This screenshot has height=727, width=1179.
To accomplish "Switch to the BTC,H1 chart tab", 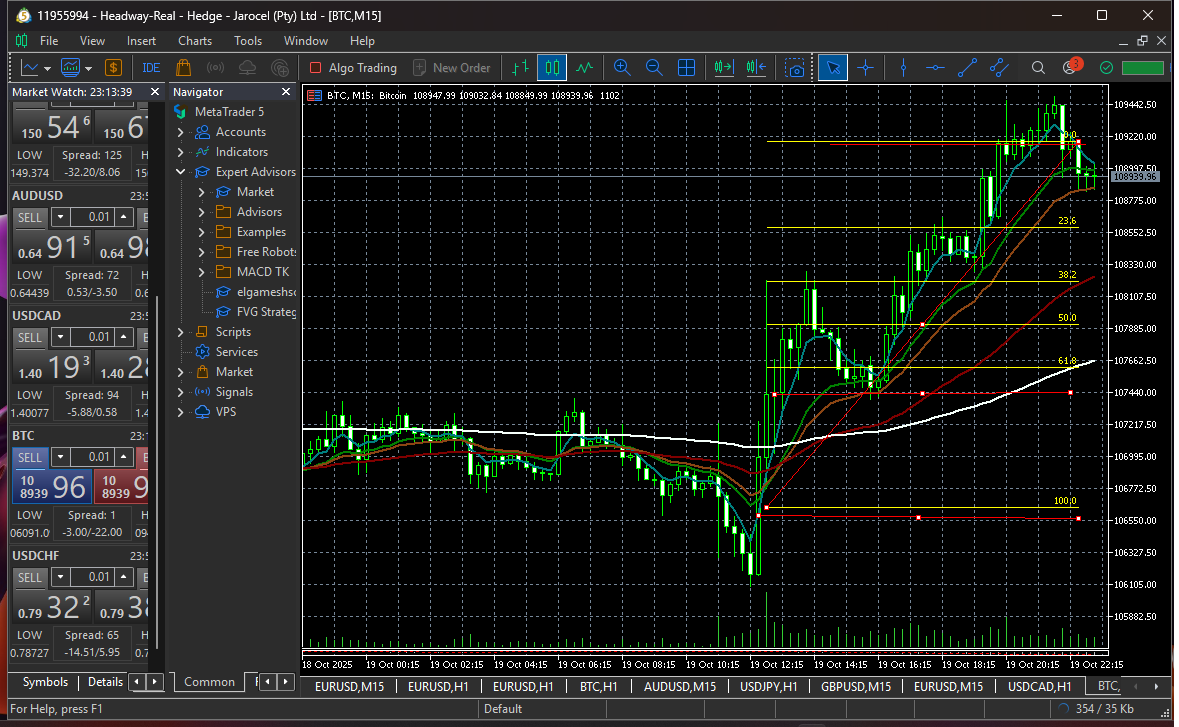I will point(599,686).
